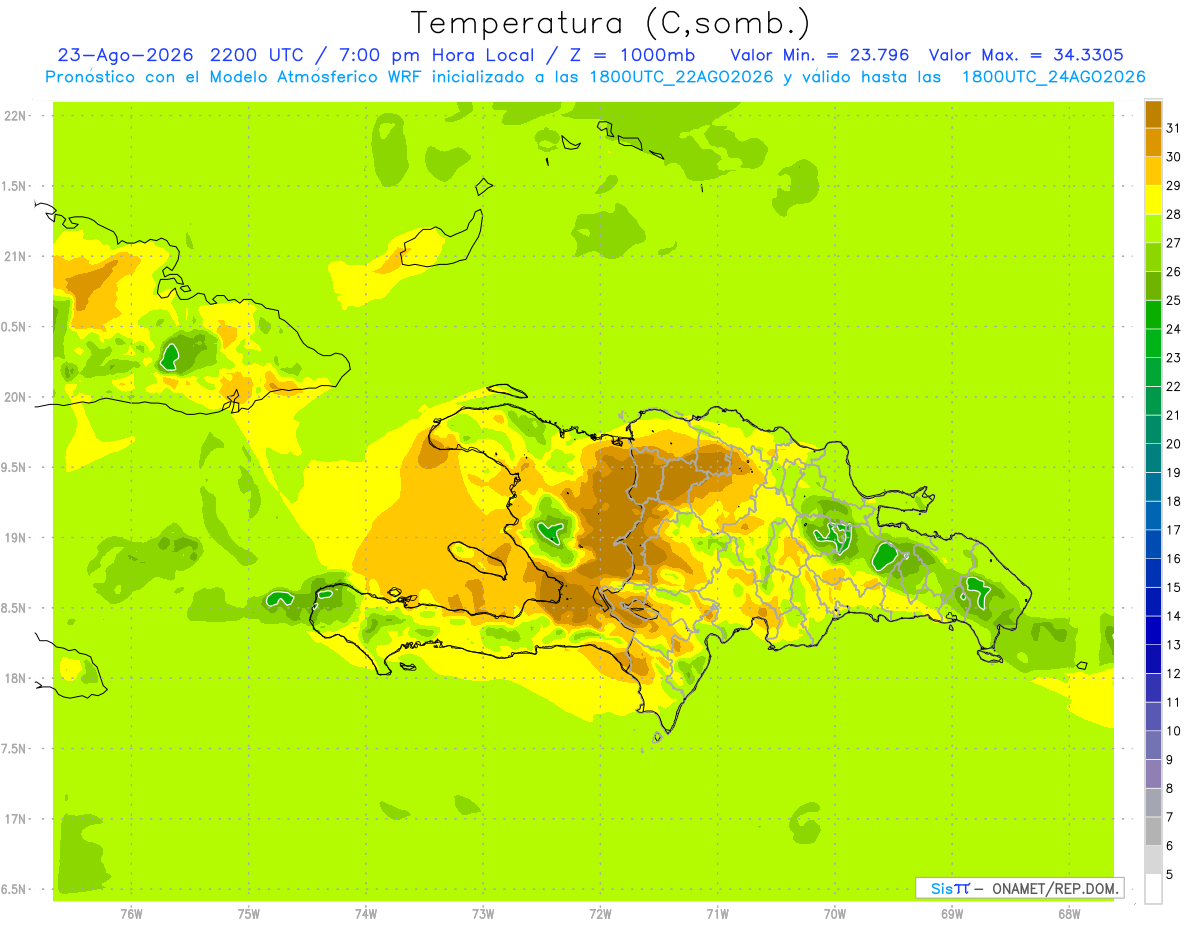
Task: Click the '7.5N' latitude tick label
Action: pyautogui.click(x=15, y=749)
